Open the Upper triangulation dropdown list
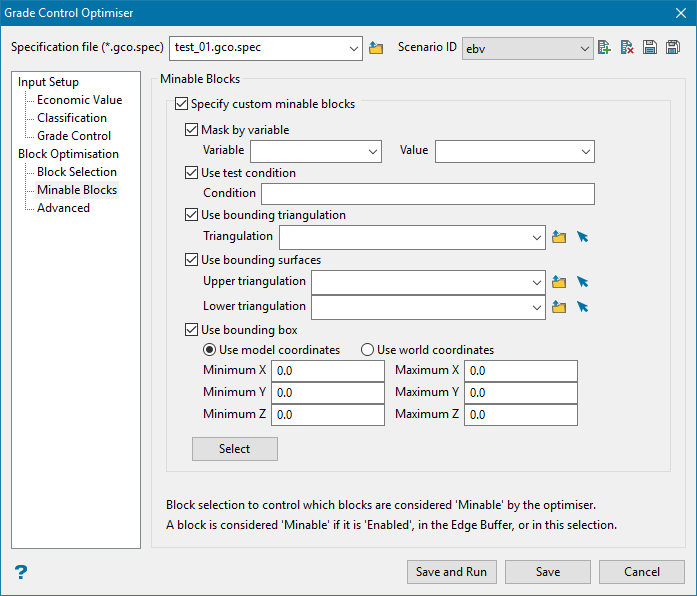 click(537, 283)
